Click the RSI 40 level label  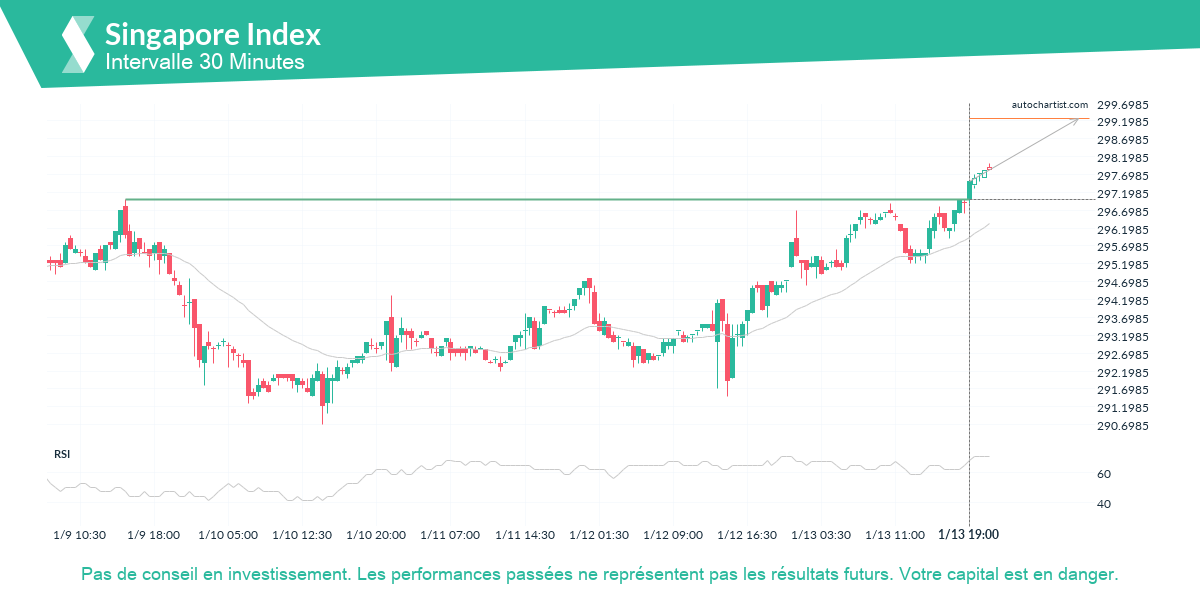click(1105, 504)
